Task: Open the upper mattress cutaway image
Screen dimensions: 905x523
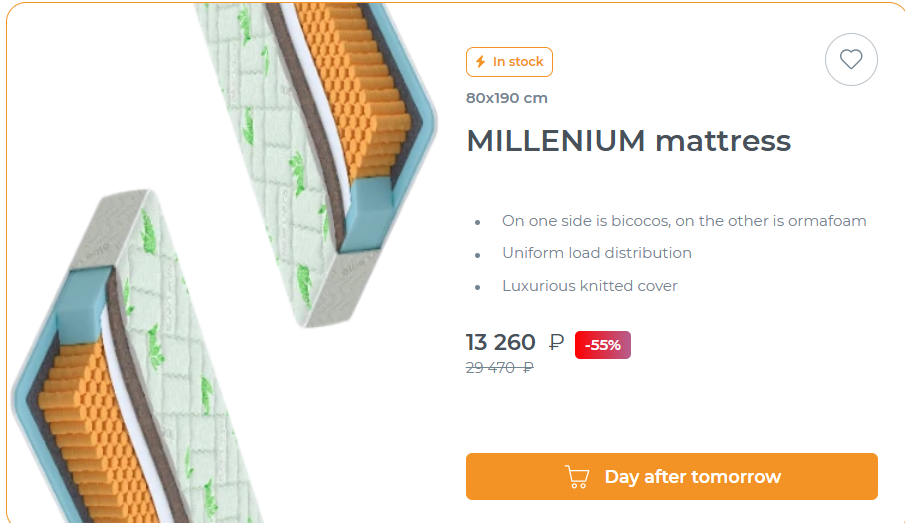Action: (316, 165)
